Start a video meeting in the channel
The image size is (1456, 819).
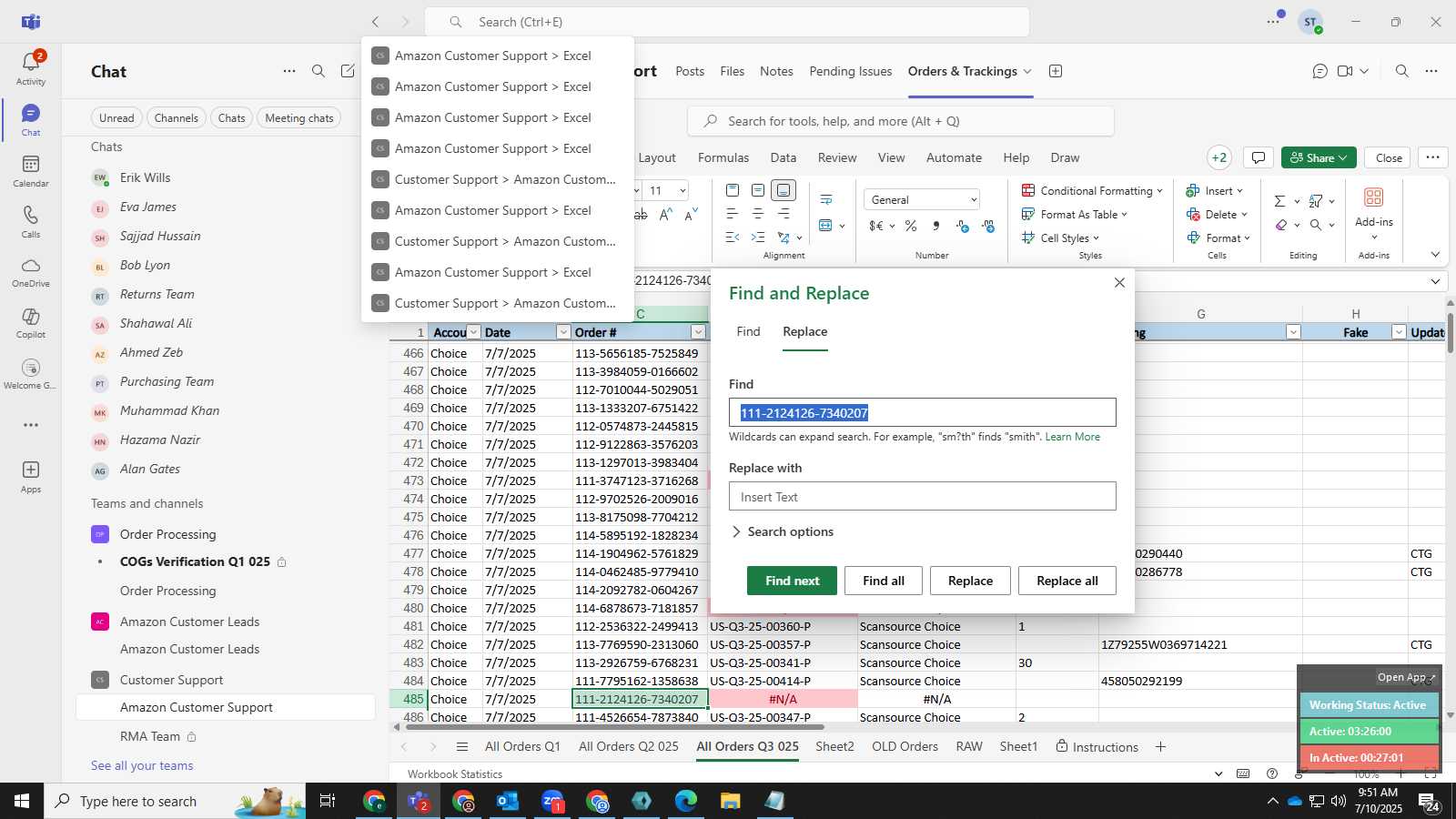[x=1345, y=71]
